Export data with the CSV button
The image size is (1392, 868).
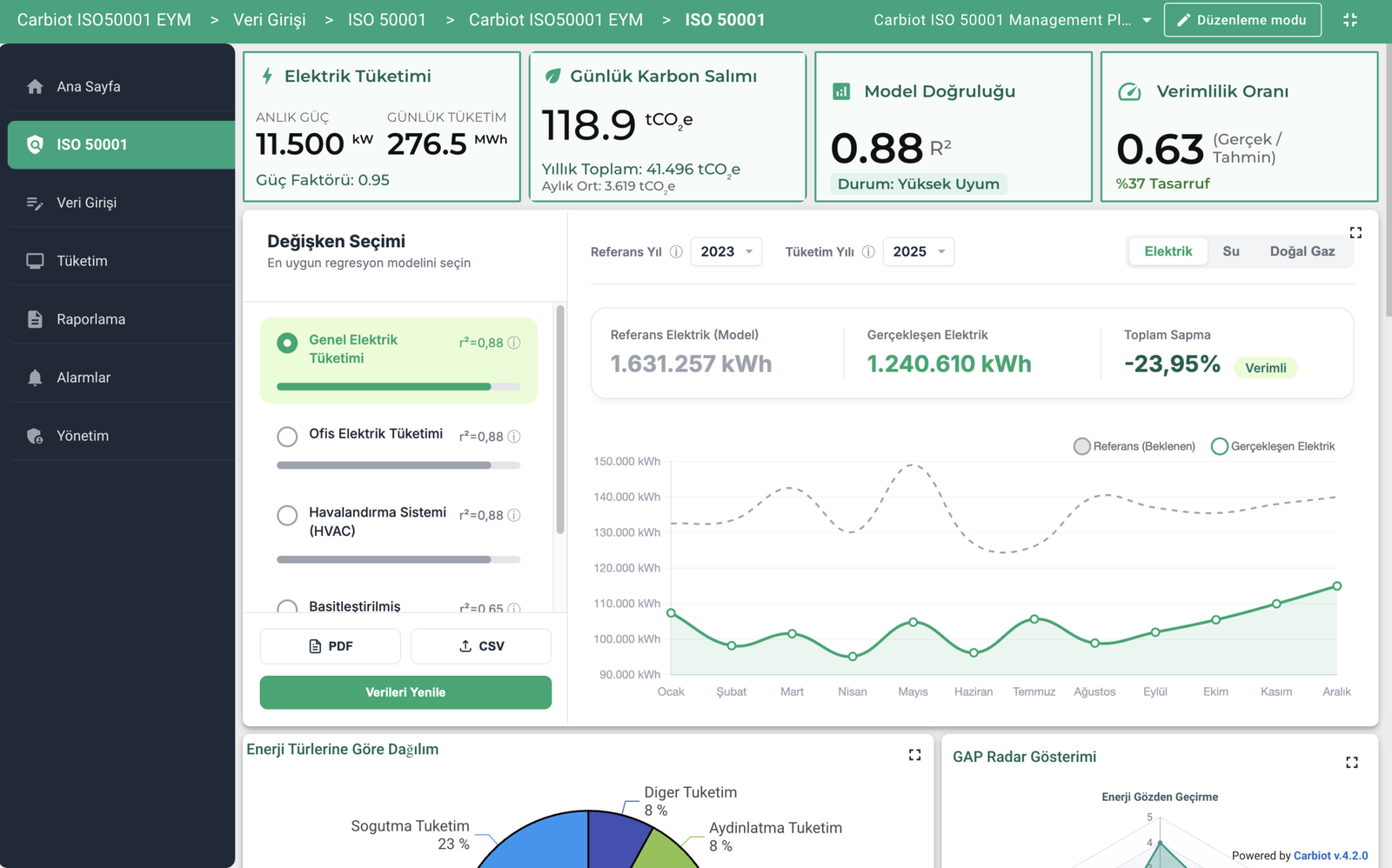click(x=480, y=646)
